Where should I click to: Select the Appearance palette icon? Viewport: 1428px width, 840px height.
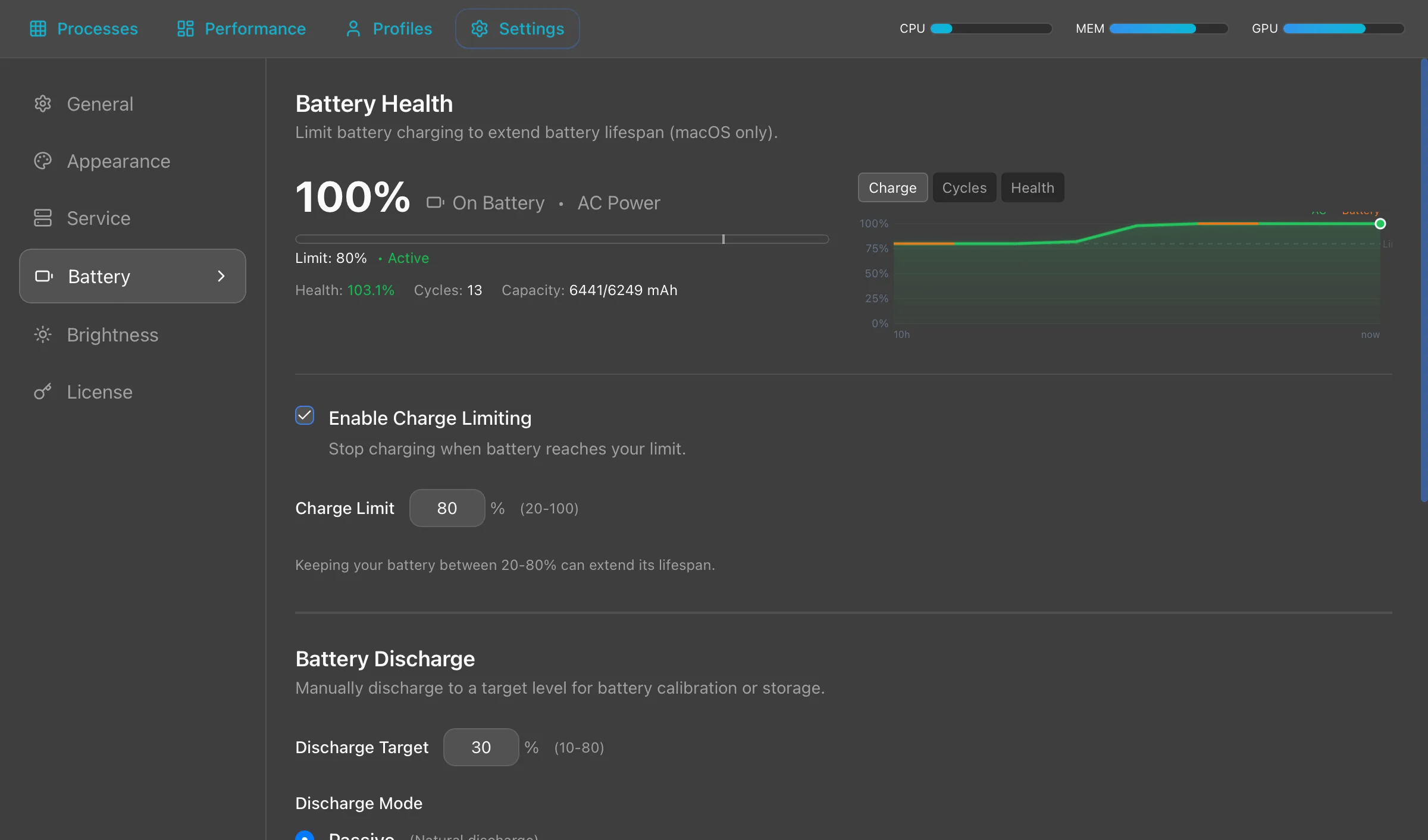(x=42, y=161)
